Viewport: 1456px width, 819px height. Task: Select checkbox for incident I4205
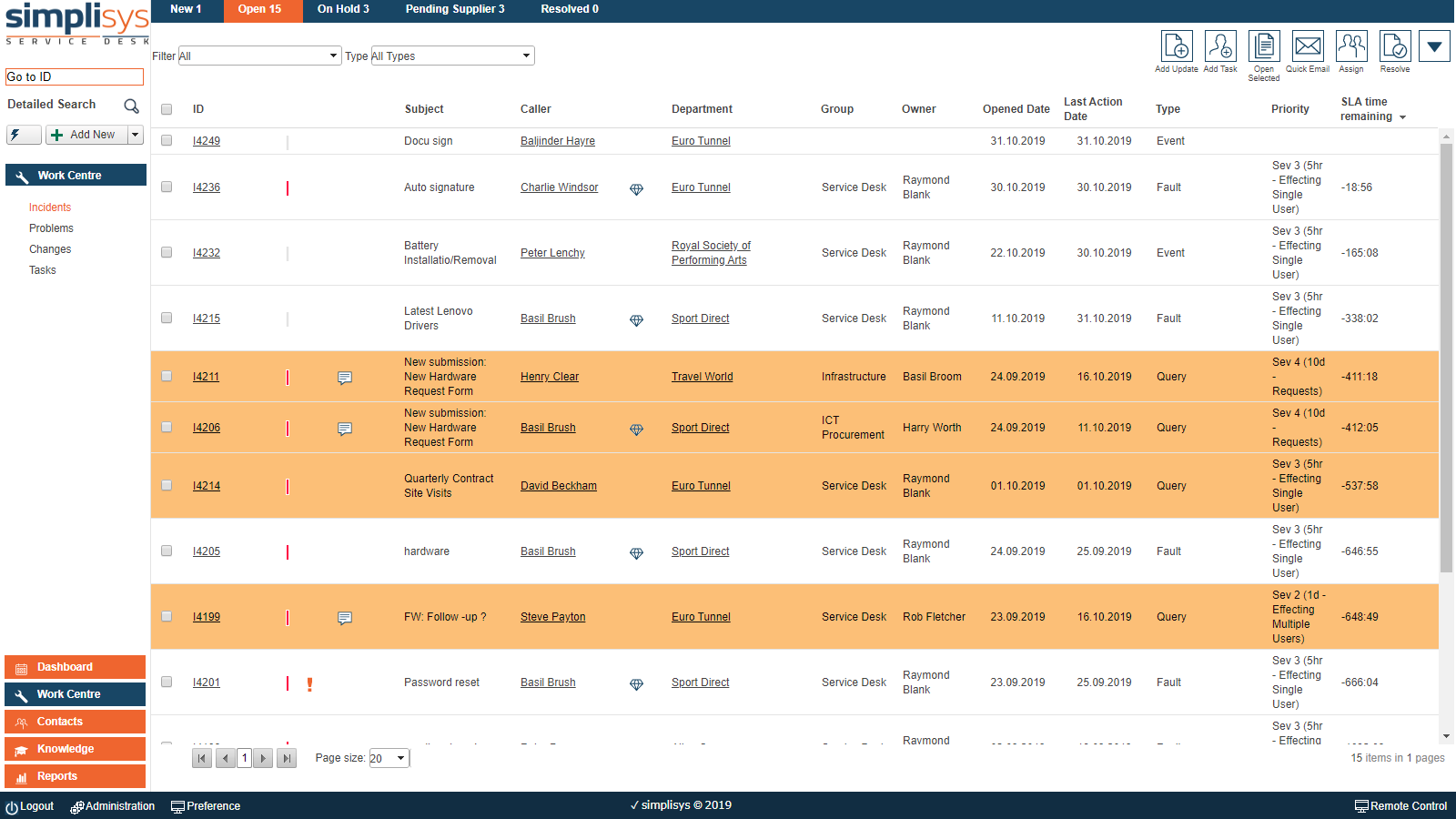tap(167, 551)
